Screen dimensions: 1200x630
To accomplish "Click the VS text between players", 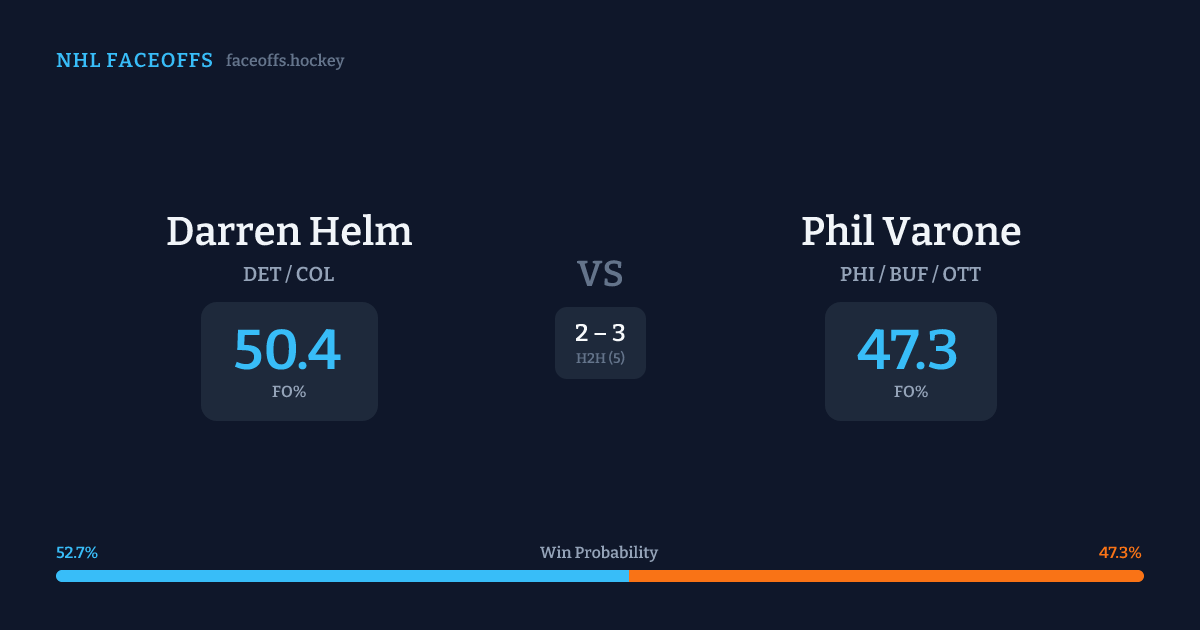I will pyautogui.click(x=600, y=274).
